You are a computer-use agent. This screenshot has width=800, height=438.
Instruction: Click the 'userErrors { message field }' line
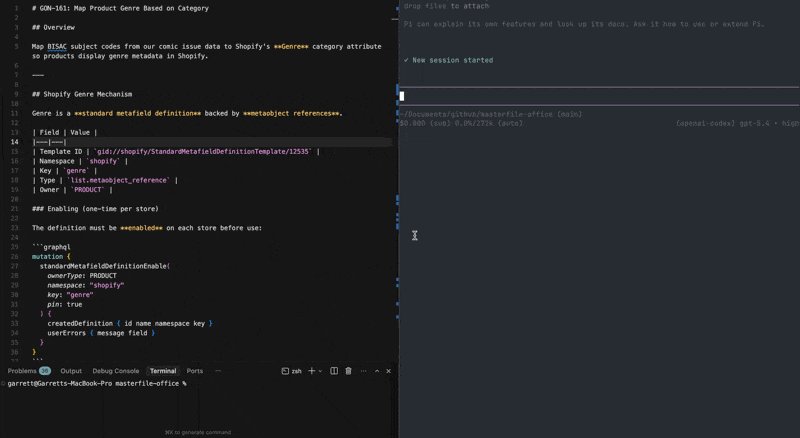pyautogui.click(x=101, y=333)
